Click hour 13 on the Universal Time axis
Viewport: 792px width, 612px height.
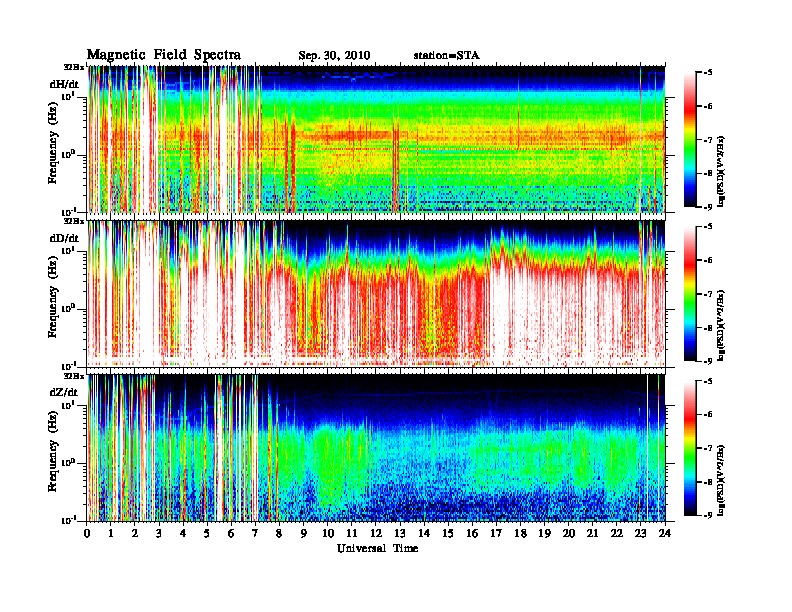(400, 534)
